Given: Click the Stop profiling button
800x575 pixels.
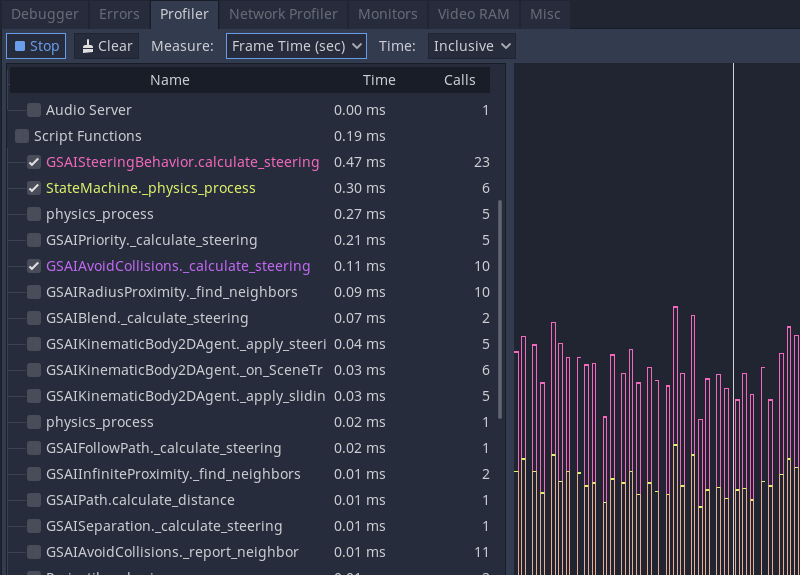Looking at the screenshot, I should click(37, 46).
